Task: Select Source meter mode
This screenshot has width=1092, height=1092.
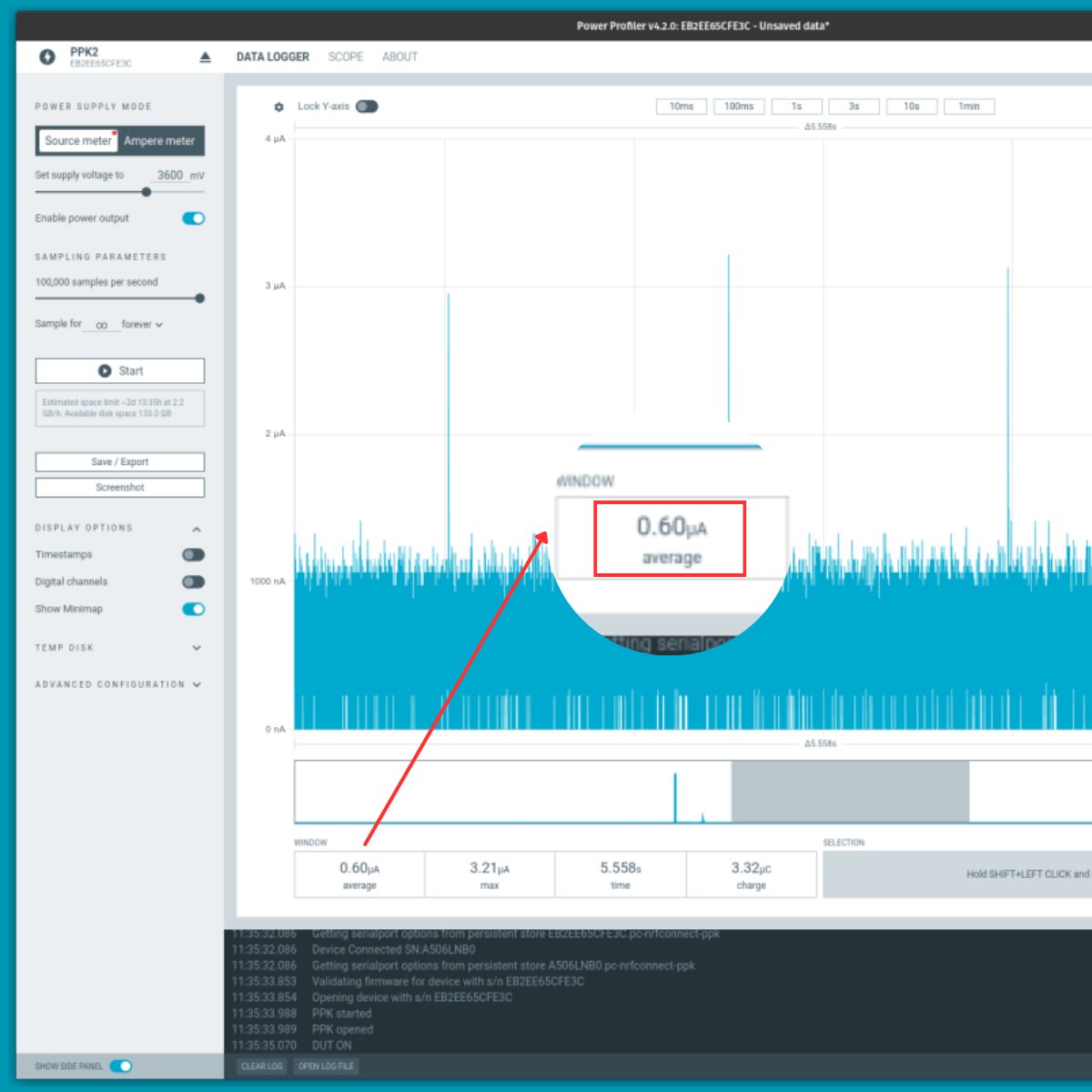Action: [x=78, y=141]
